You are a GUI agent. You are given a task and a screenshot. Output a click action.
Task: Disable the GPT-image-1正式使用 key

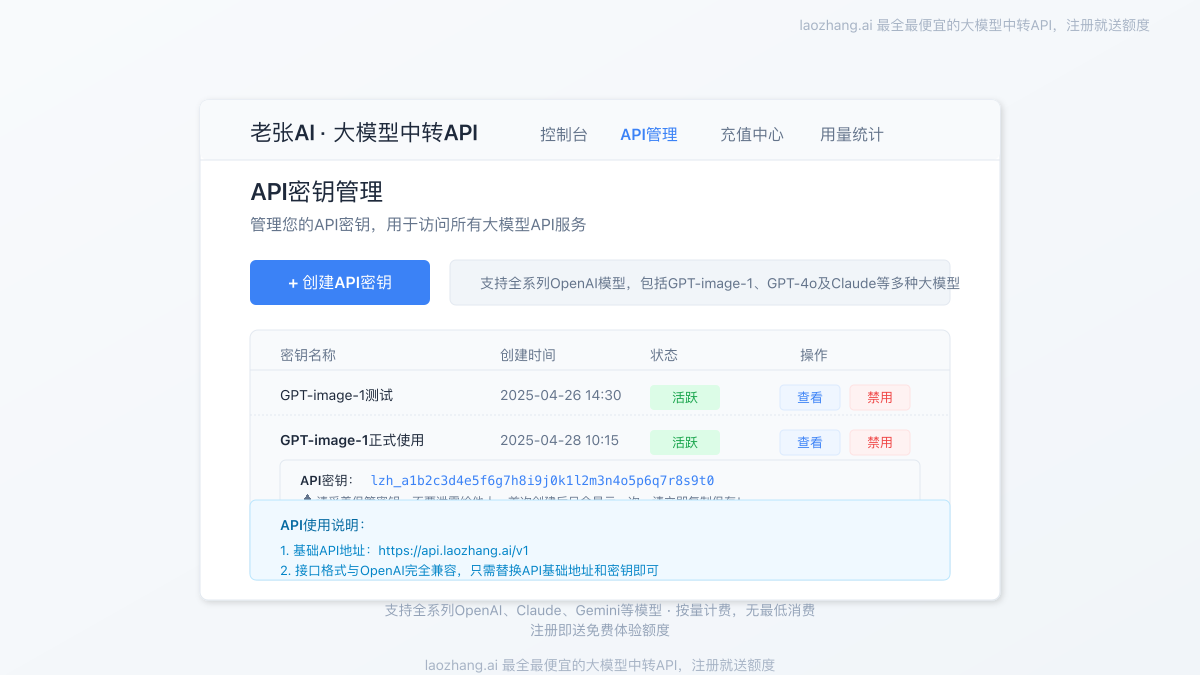[880, 442]
